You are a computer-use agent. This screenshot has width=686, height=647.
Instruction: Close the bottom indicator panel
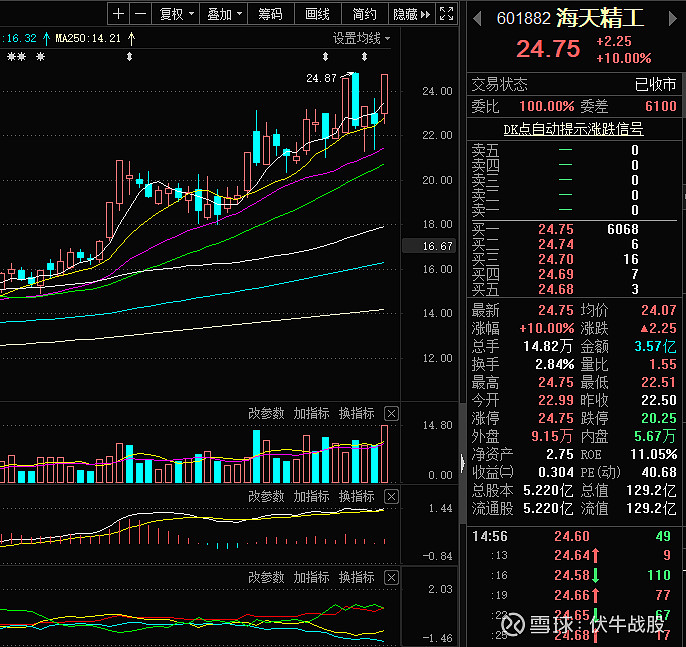point(391,578)
